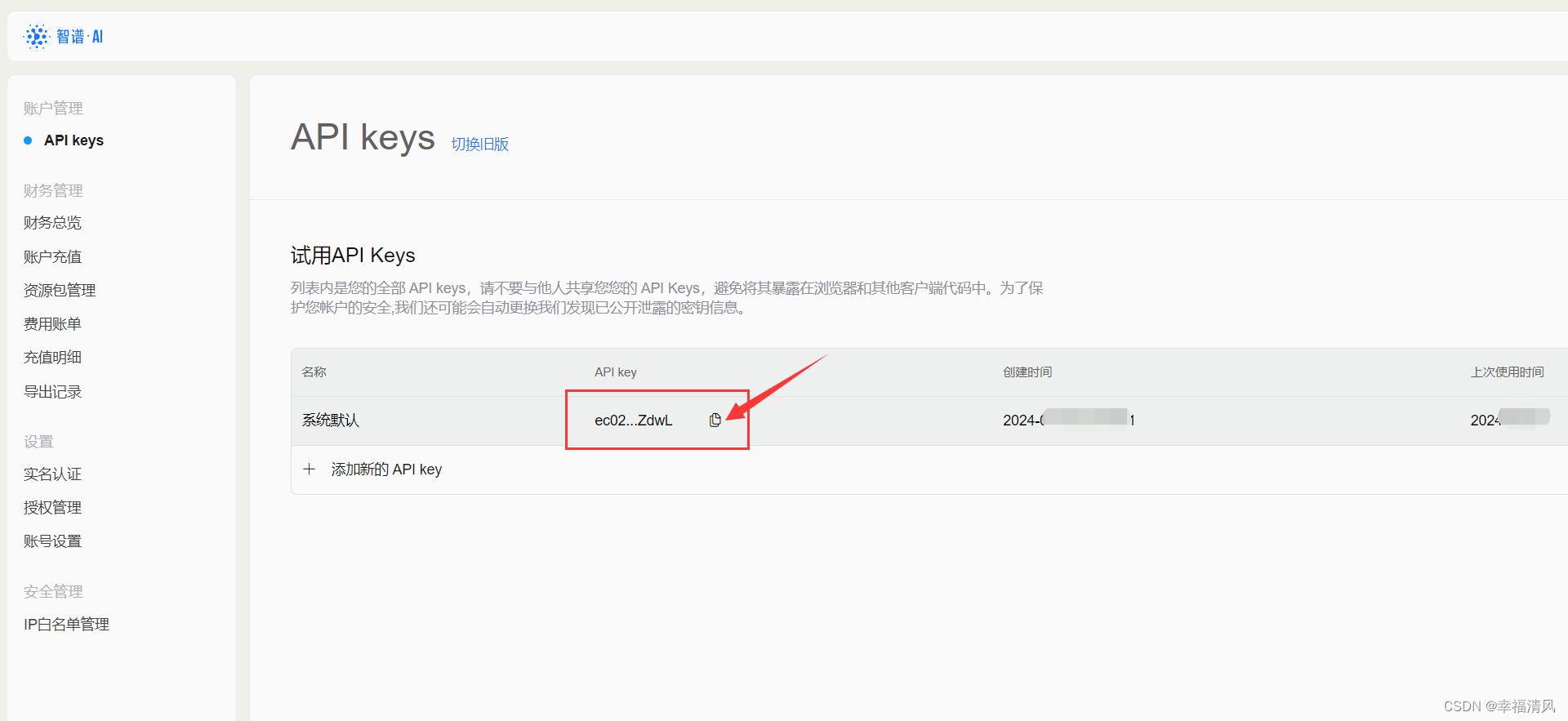
Task: Open 授权管理 settings
Action: tap(52, 508)
